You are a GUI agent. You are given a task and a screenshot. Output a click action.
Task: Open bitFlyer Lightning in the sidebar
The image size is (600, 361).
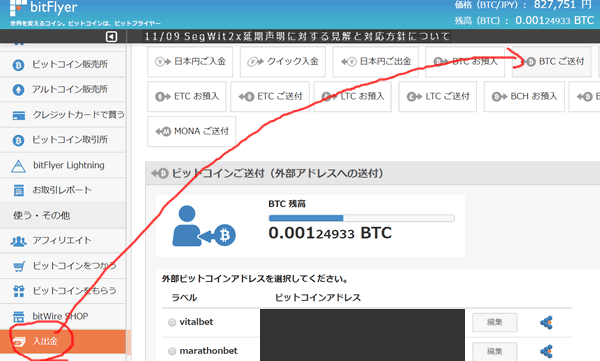click(x=63, y=165)
